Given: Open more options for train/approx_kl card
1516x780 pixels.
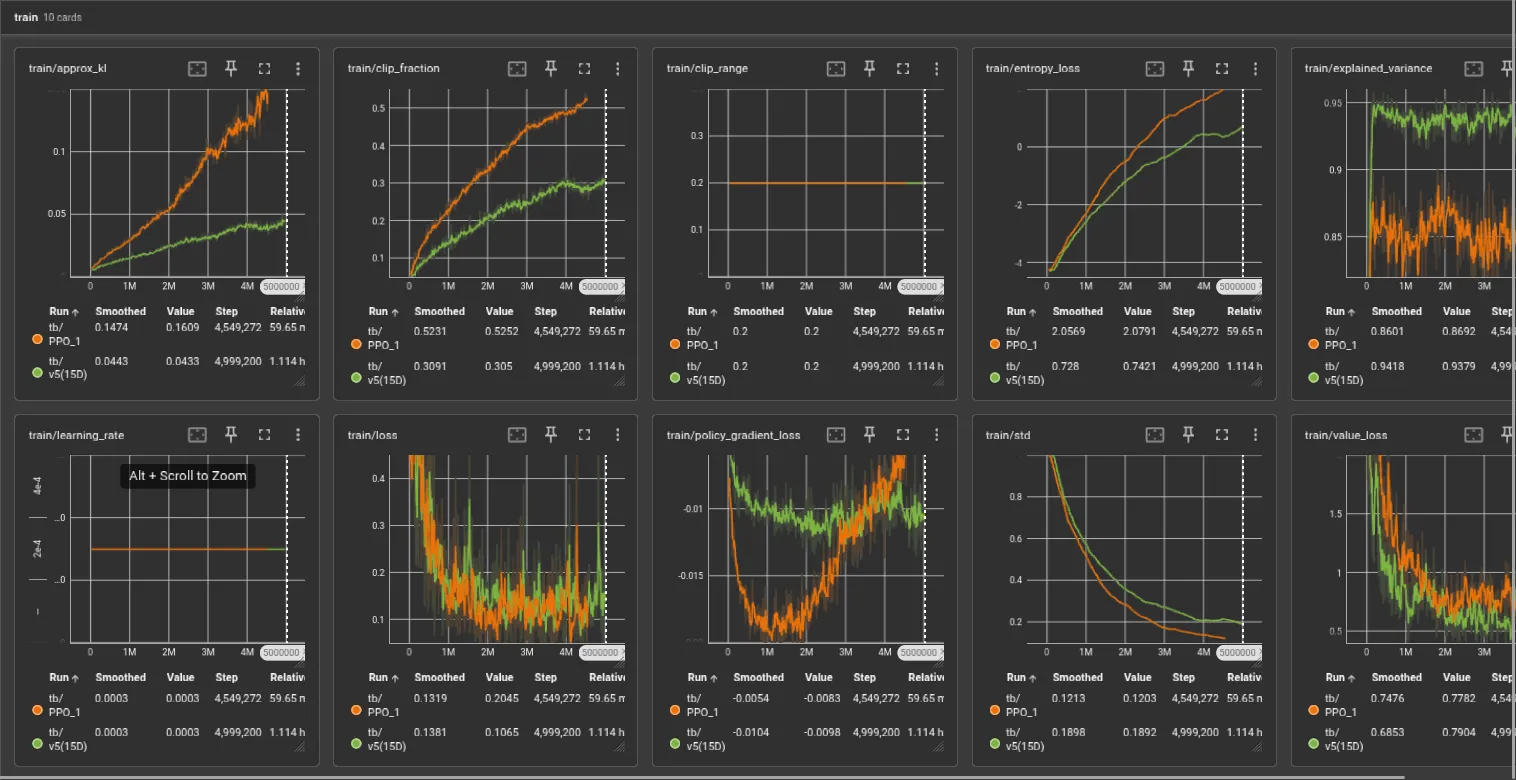Looking at the screenshot, I should (298, 68).
